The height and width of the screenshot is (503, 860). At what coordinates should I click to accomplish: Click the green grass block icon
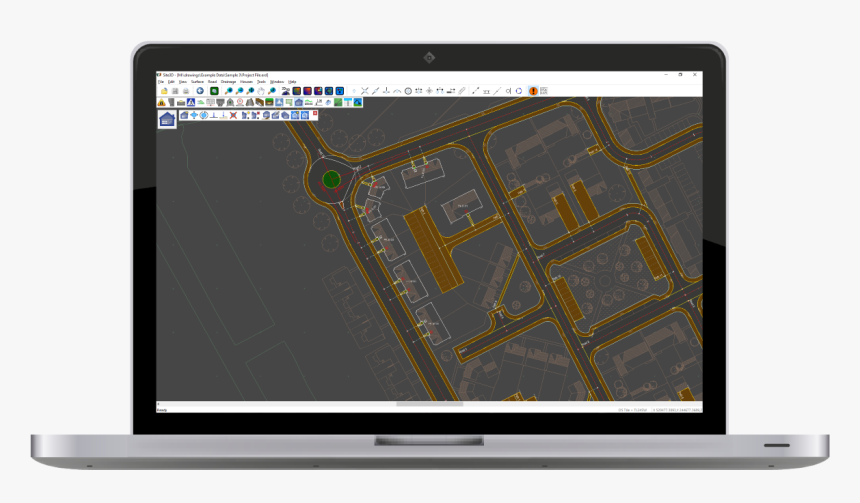pyautogui.click(x=269, y=102)
